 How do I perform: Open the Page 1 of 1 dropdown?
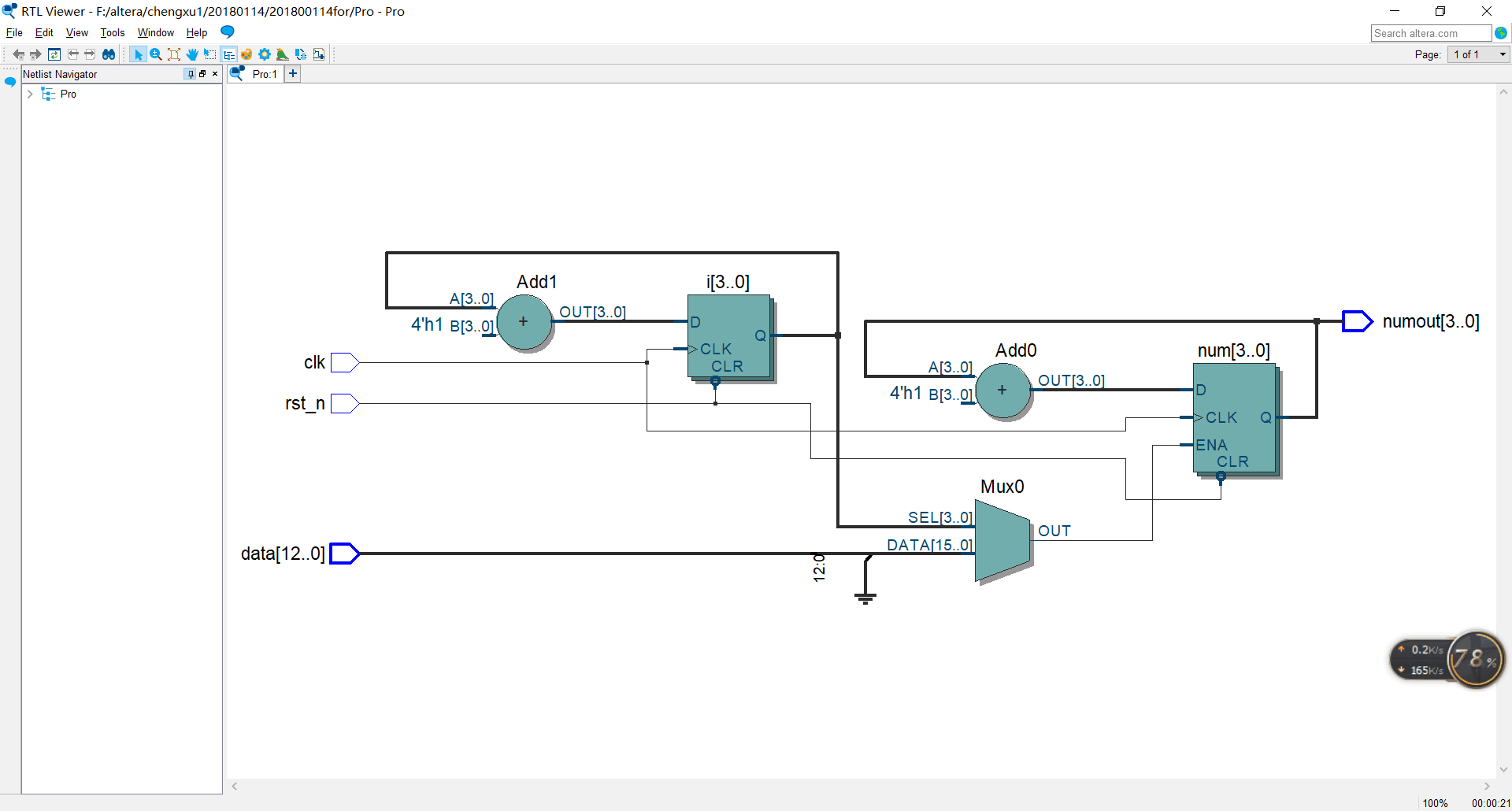click(1479, 54)
